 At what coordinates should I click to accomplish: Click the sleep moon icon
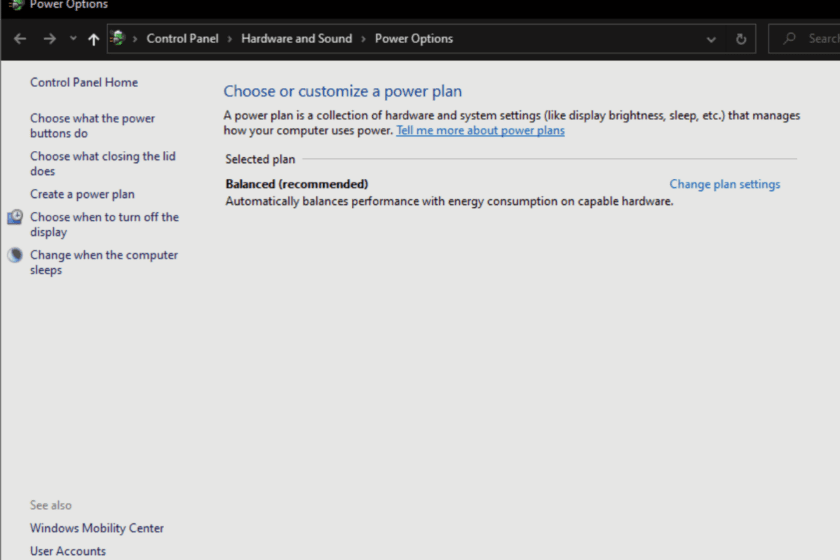(15, 255)
